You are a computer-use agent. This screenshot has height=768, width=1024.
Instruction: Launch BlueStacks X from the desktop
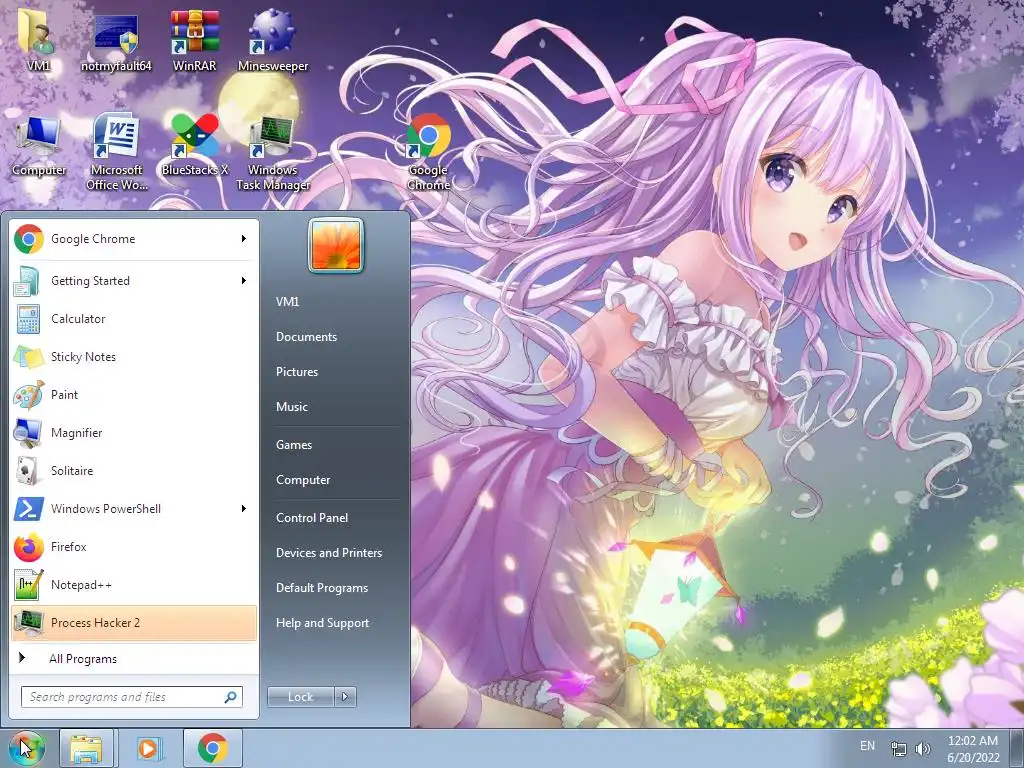click(195, 145)
